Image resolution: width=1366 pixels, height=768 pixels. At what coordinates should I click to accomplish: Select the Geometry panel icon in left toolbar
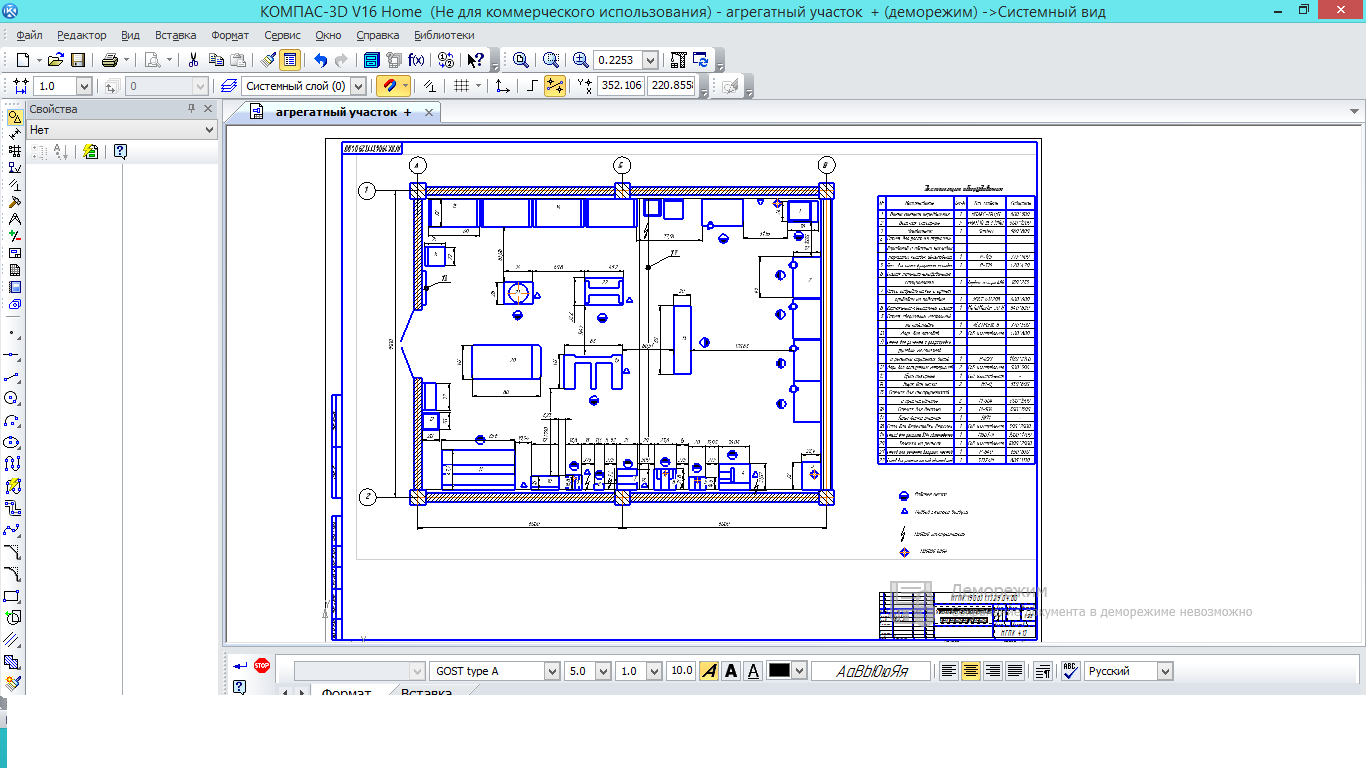14,117
